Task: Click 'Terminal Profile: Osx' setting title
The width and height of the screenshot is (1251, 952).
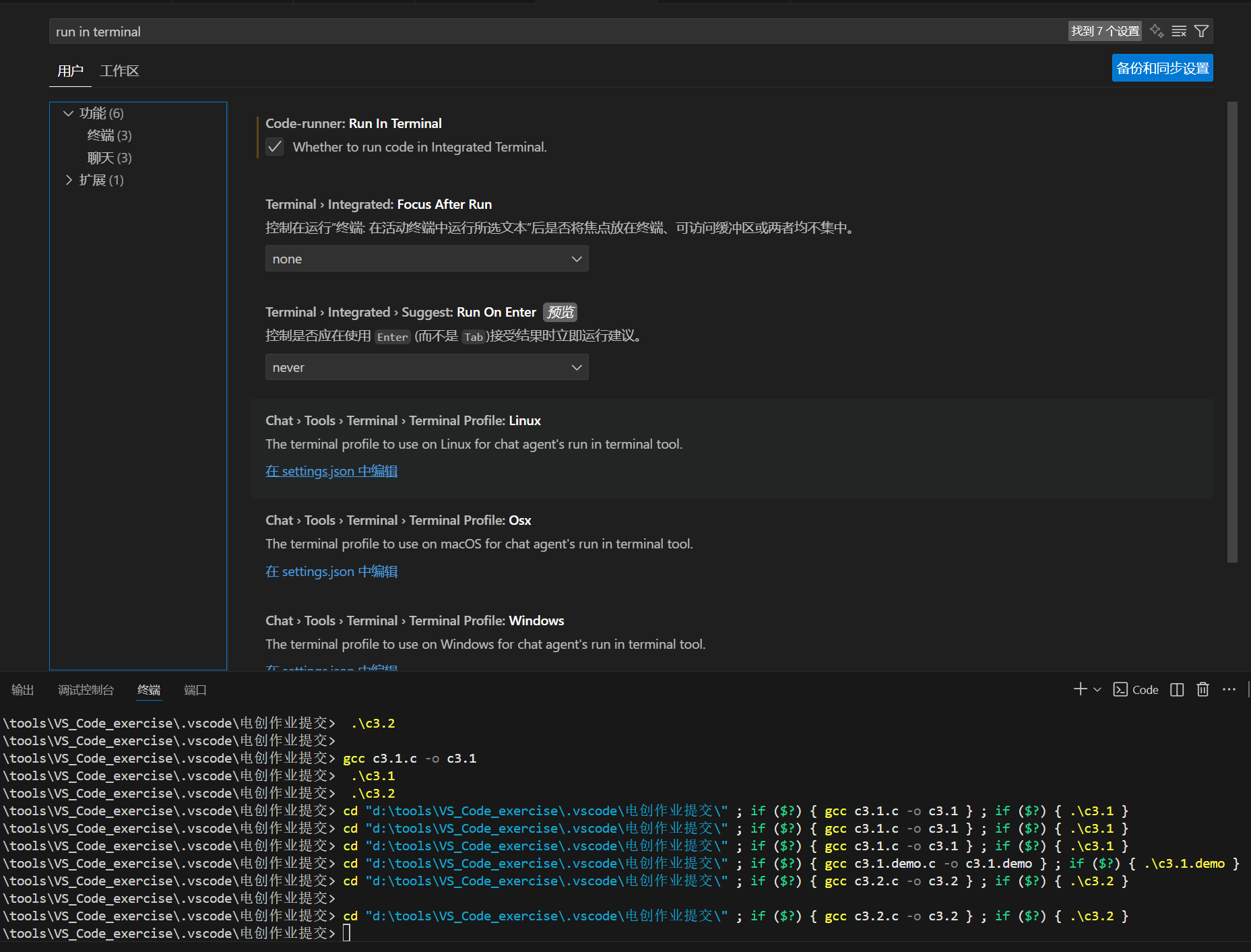Action: [x=398, y=520]
